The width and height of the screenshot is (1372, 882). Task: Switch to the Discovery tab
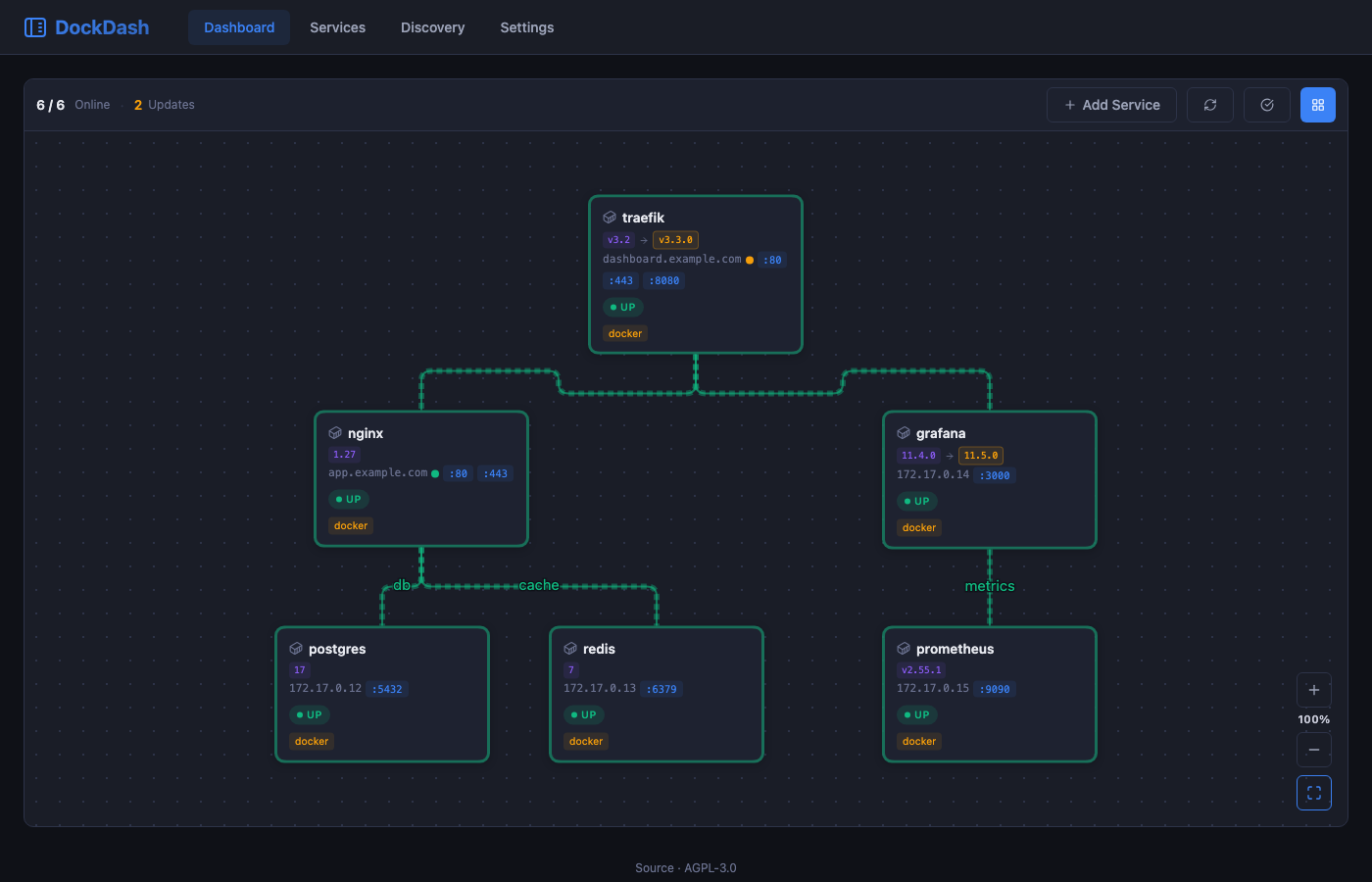tap(432, 27)
